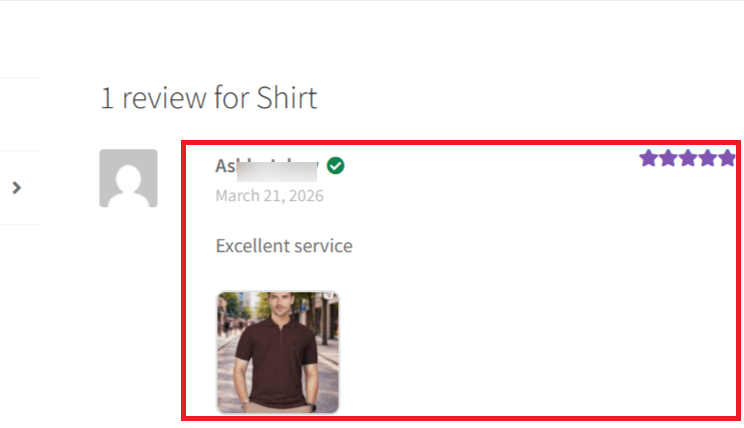The width and height of the screenshot is (744, 428).
Task: Click the gray reviewer avatar placeholder
Action: point(128,178)
